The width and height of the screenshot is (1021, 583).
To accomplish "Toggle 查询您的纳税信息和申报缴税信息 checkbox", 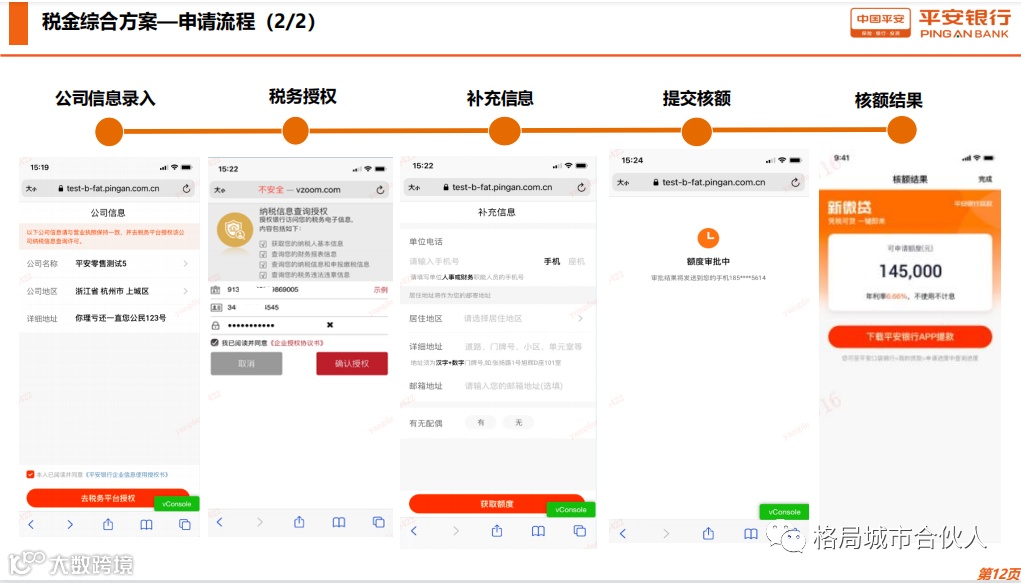I will [263, 264].
